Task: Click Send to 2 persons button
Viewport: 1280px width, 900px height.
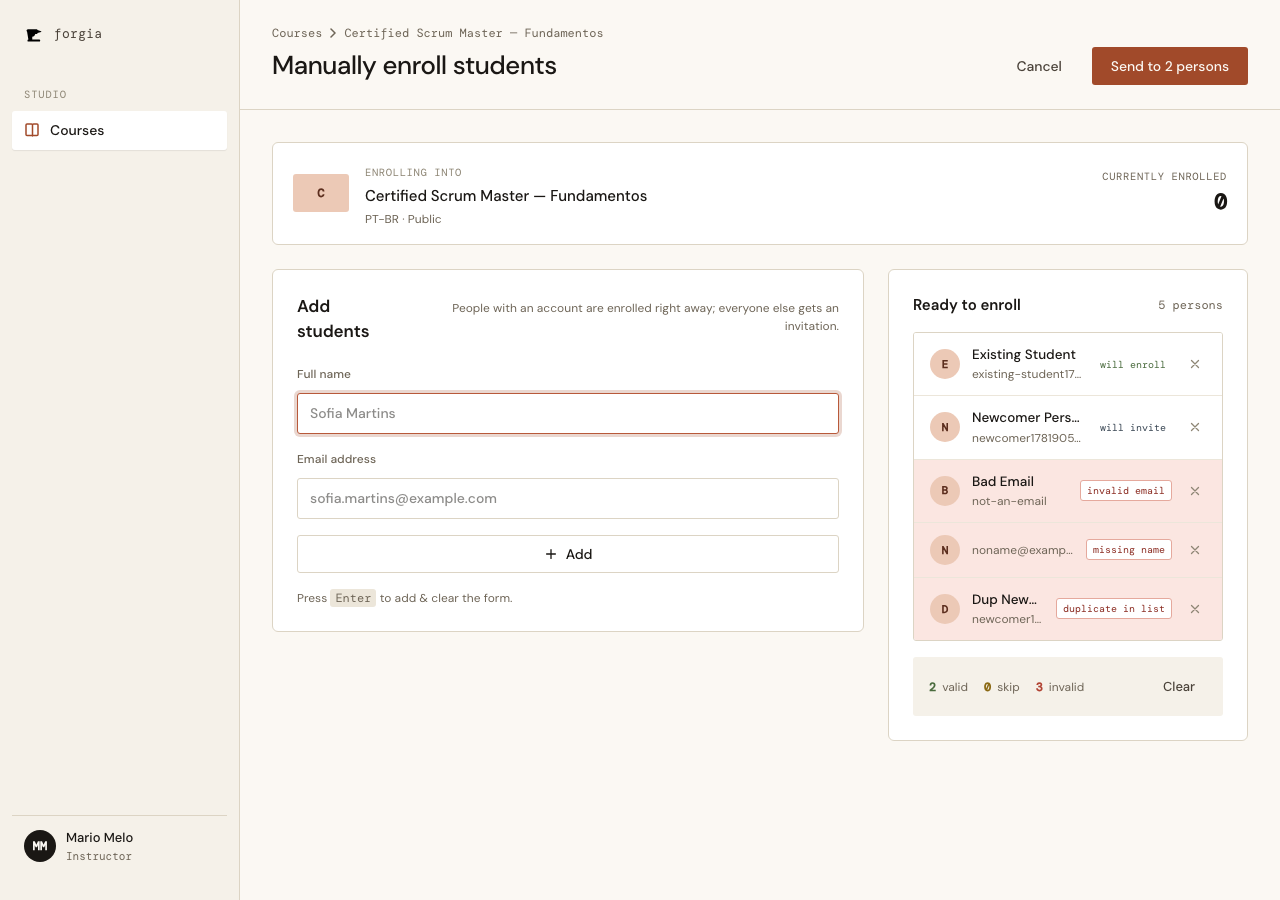Action: coord(1170,66)
